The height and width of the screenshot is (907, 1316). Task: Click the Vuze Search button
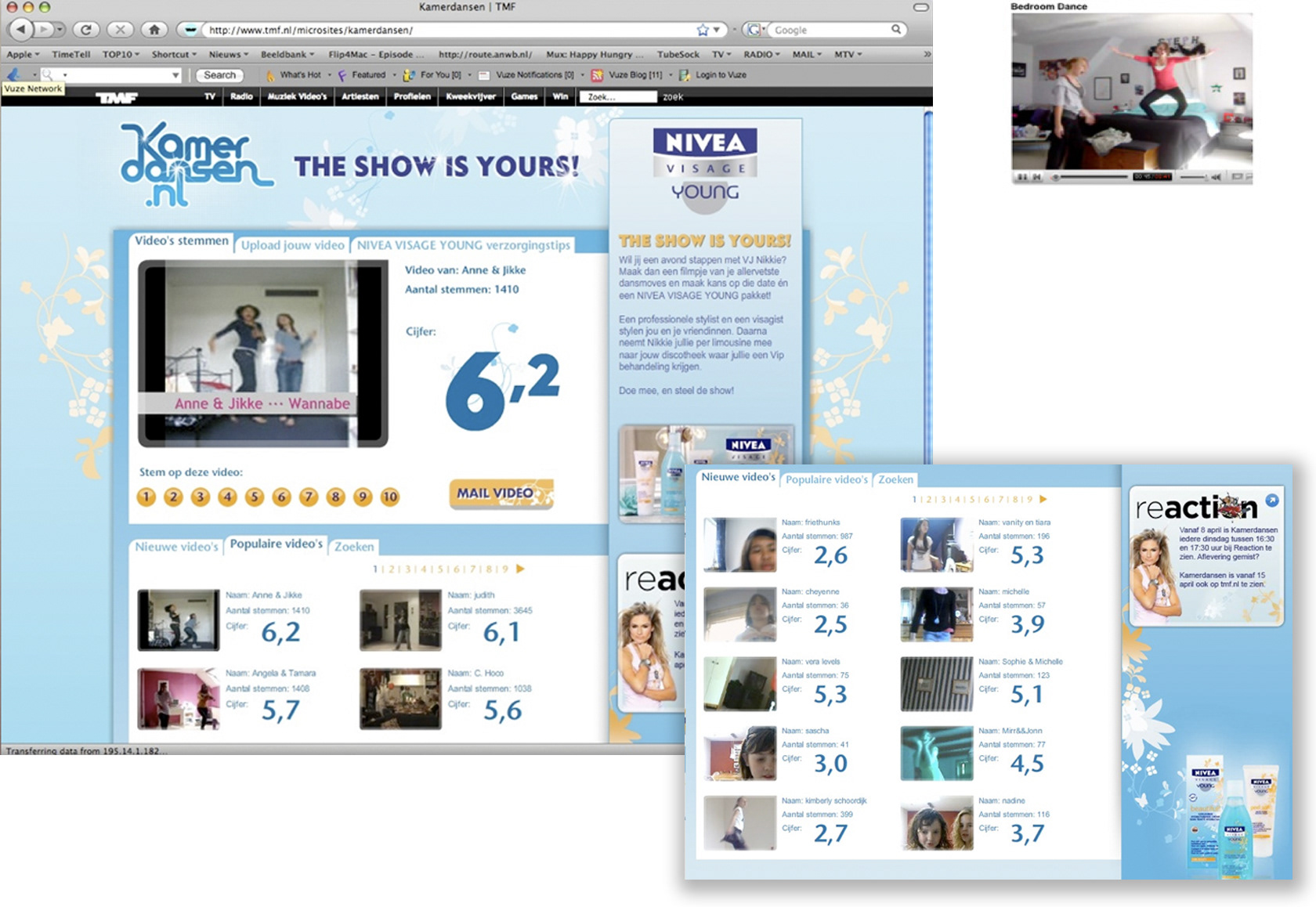pos(219,75)
